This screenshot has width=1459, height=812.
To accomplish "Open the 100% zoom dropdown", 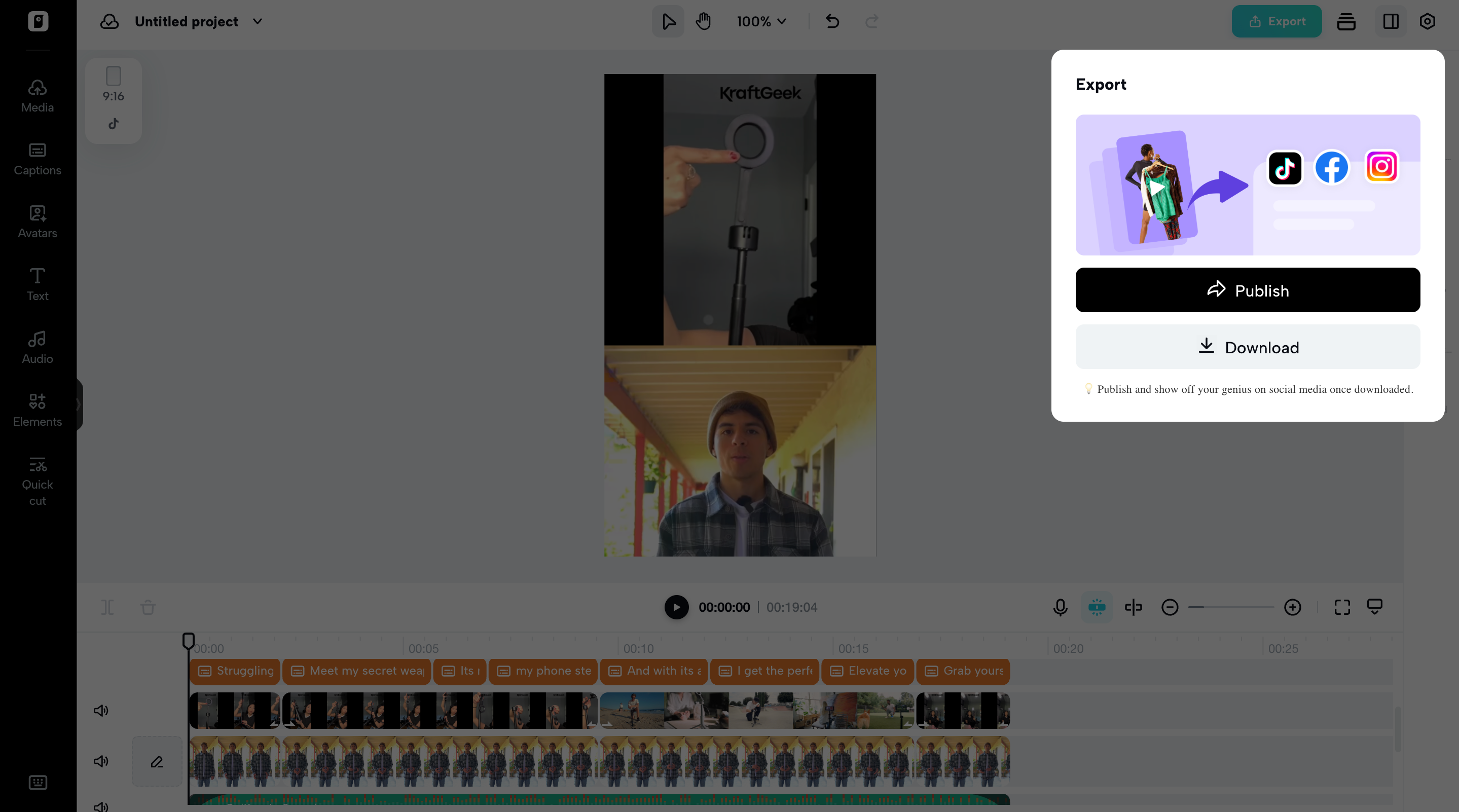I will (x=762, y=21).
